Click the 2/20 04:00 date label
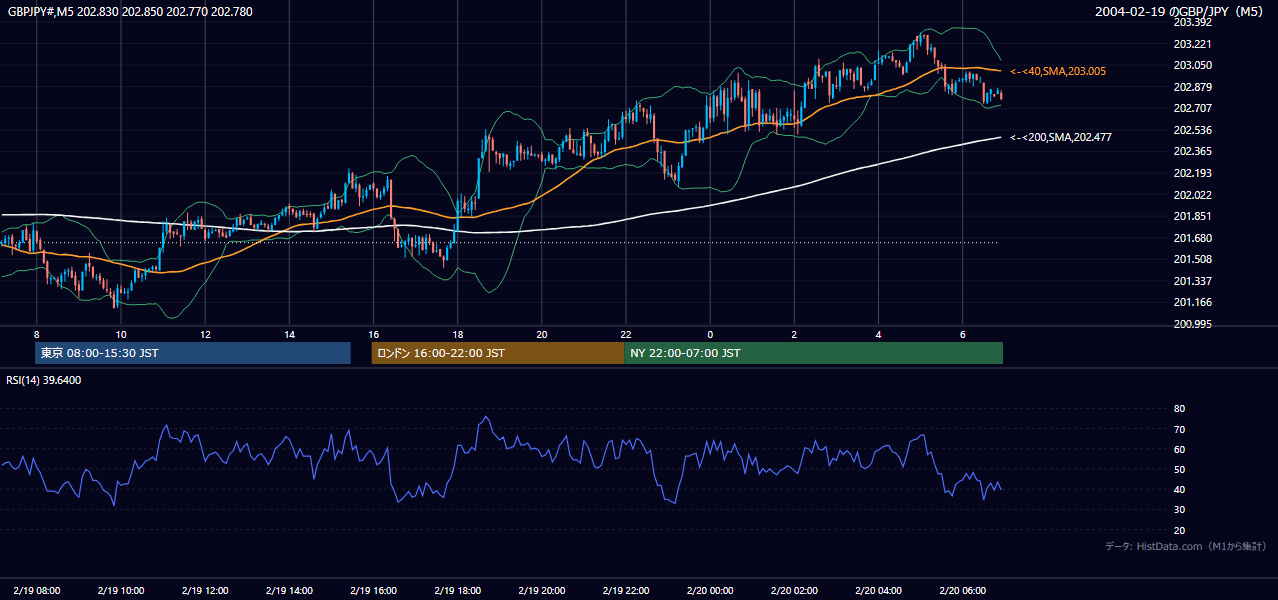The width and height of the screenshot is (1278, 600). pos(878,591)
